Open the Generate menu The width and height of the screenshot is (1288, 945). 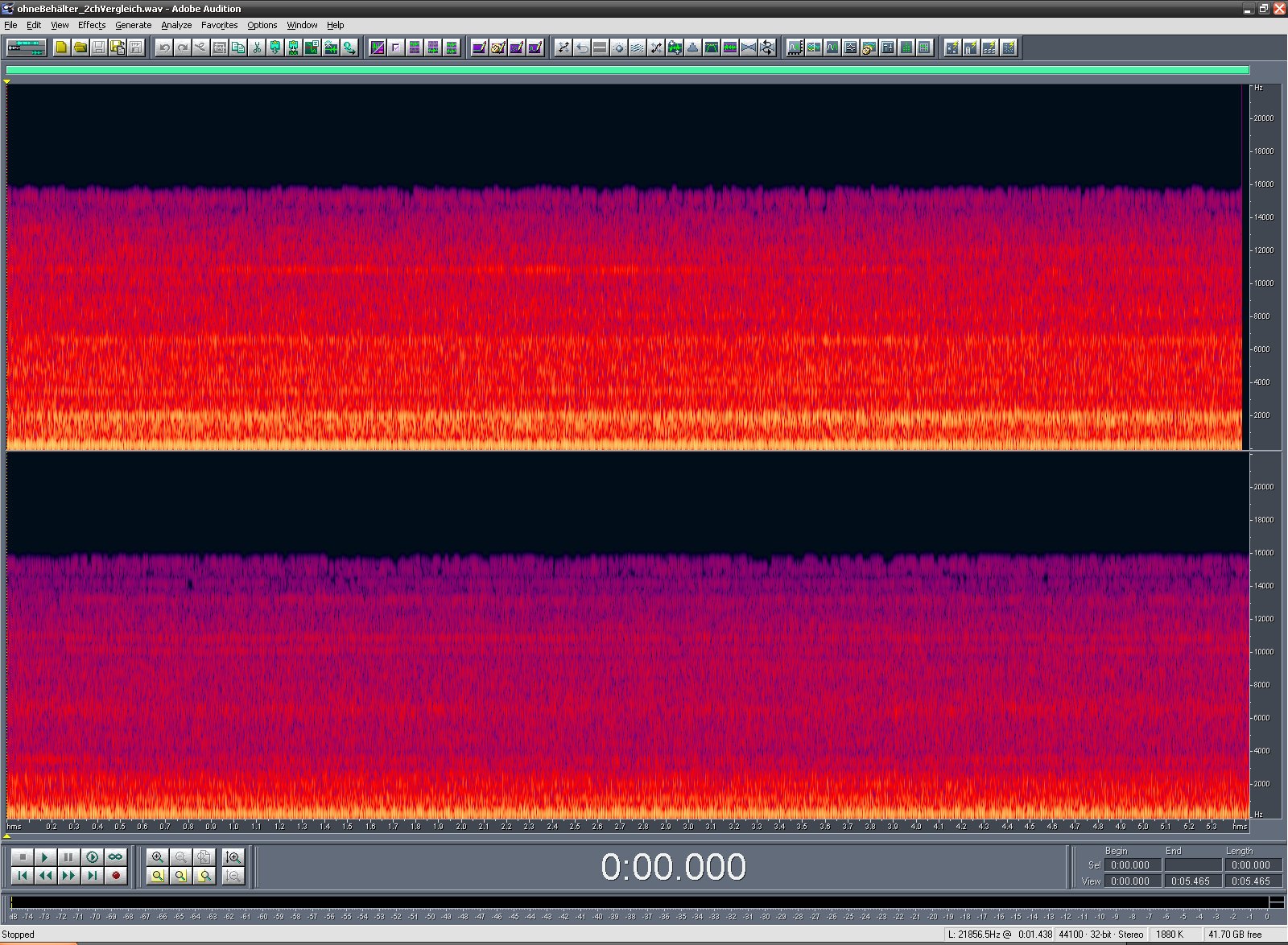(x=133, y=25)
